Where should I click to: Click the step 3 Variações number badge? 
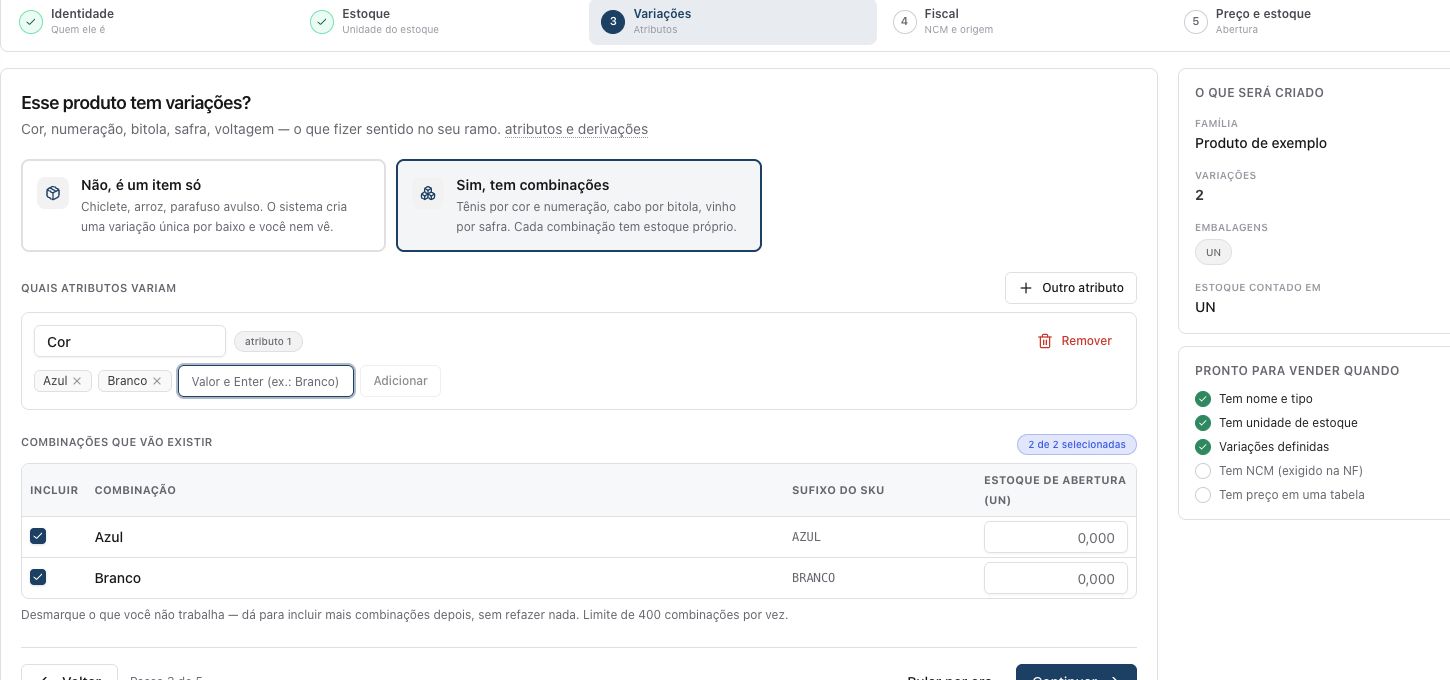click(613, 22)
